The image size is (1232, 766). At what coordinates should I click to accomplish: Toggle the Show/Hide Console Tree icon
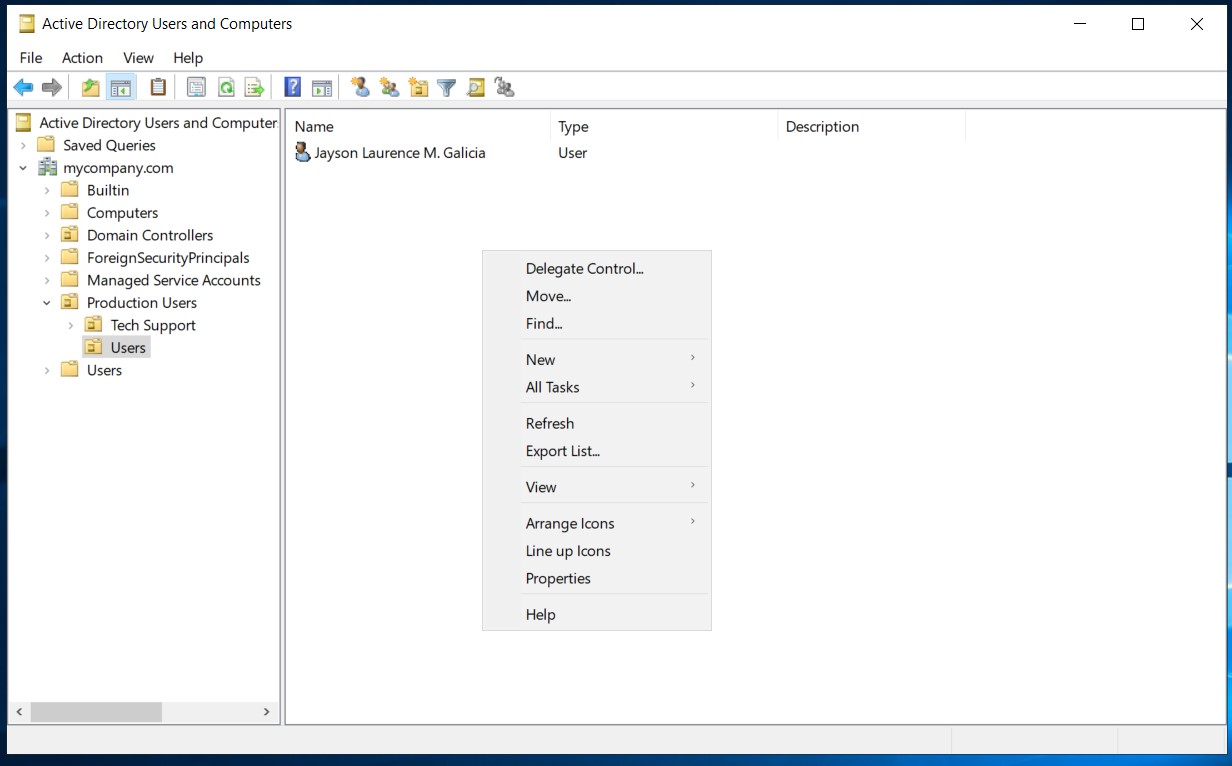click(121, 88)
